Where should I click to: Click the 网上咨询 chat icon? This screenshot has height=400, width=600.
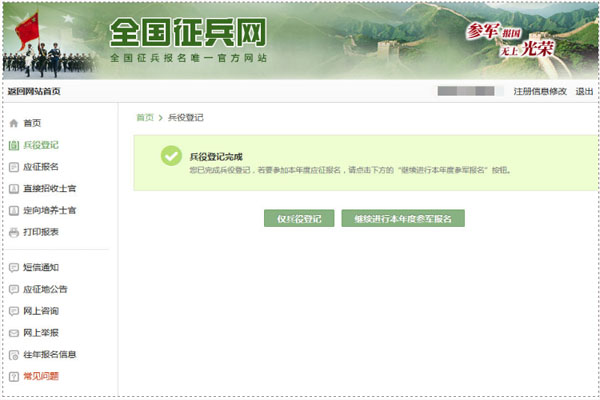coord(14,311)
